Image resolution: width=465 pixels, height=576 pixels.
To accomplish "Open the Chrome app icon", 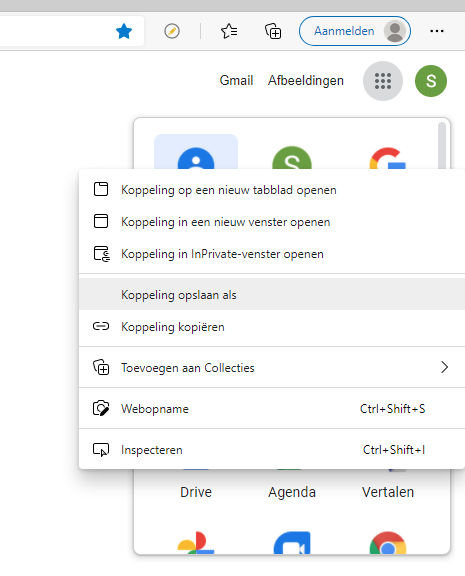I will (388, 543).
